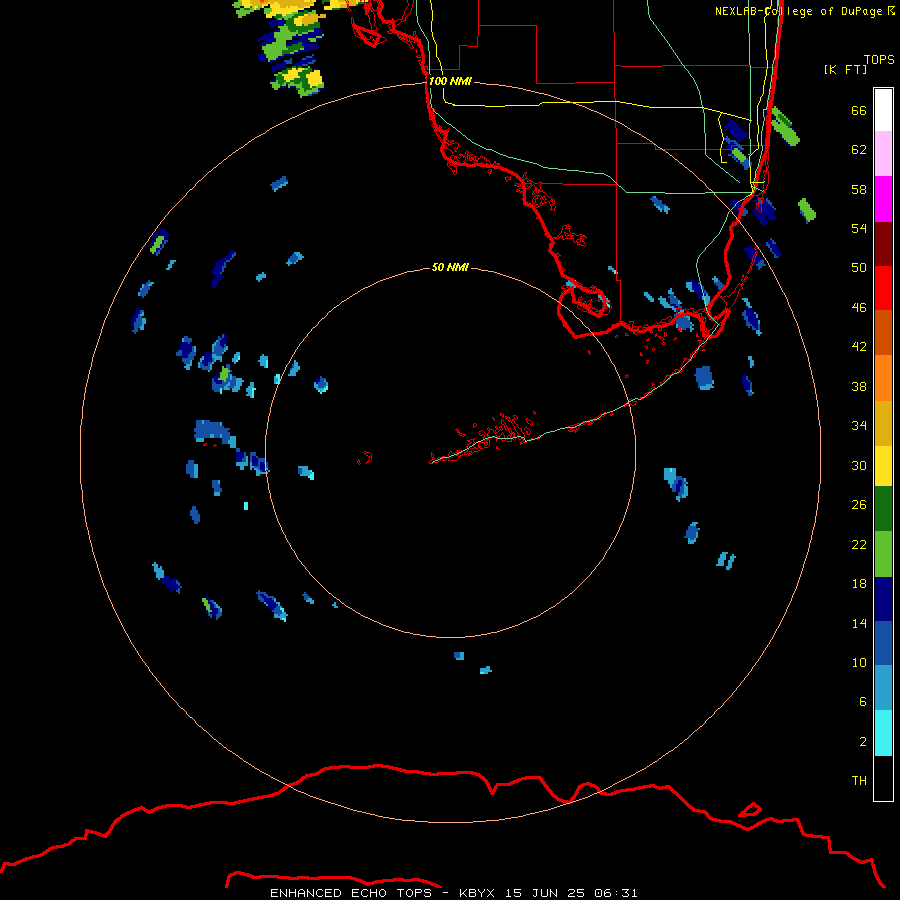Click the 50 NMI range ring label

[450, 267]
